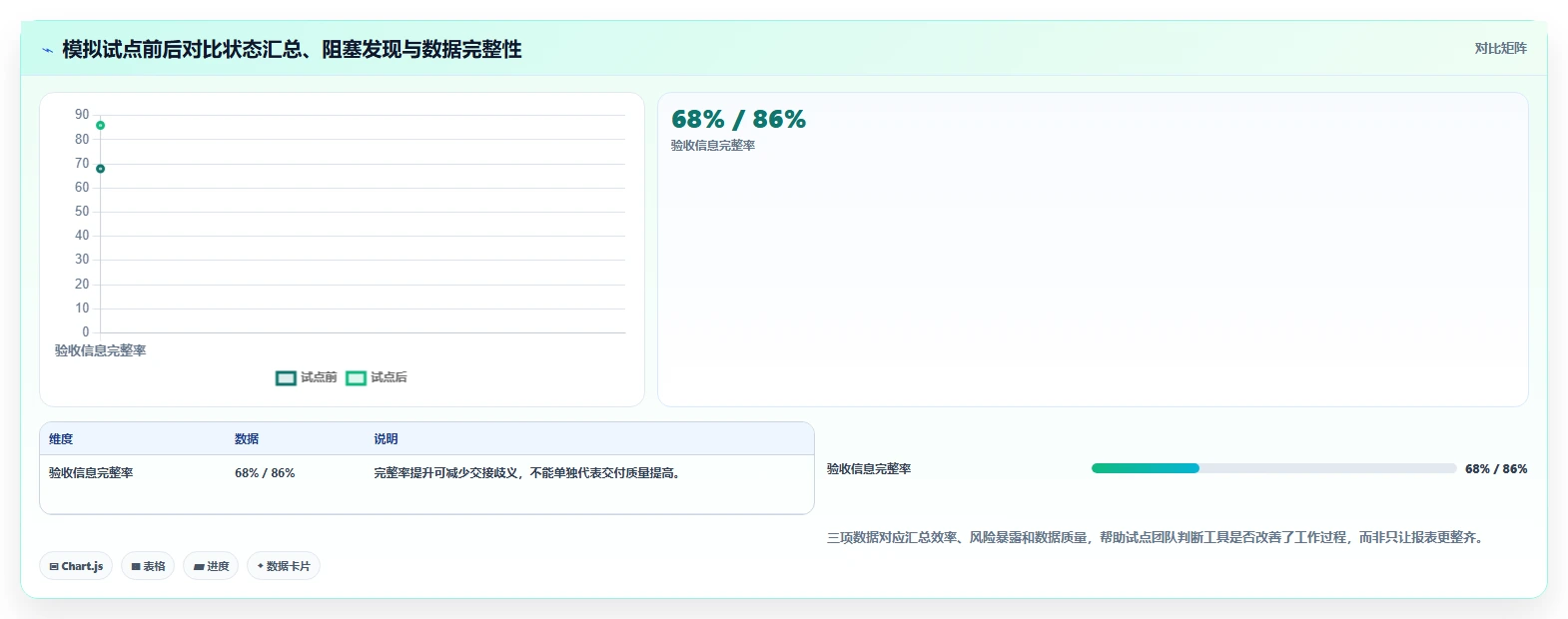Click 验收信息完整率 label beside progress bar
Viewport: 1568px width, 619px height.
point(869,469)
